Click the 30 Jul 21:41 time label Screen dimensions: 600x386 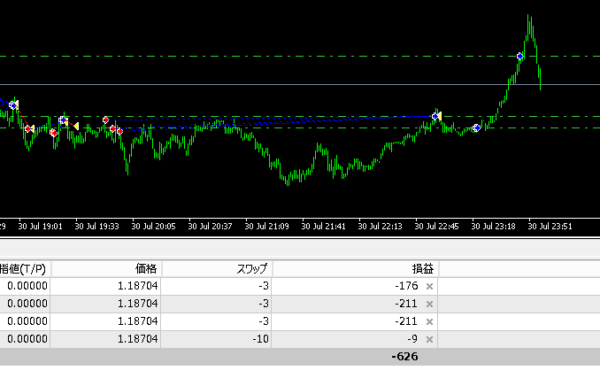click(323, 226)
